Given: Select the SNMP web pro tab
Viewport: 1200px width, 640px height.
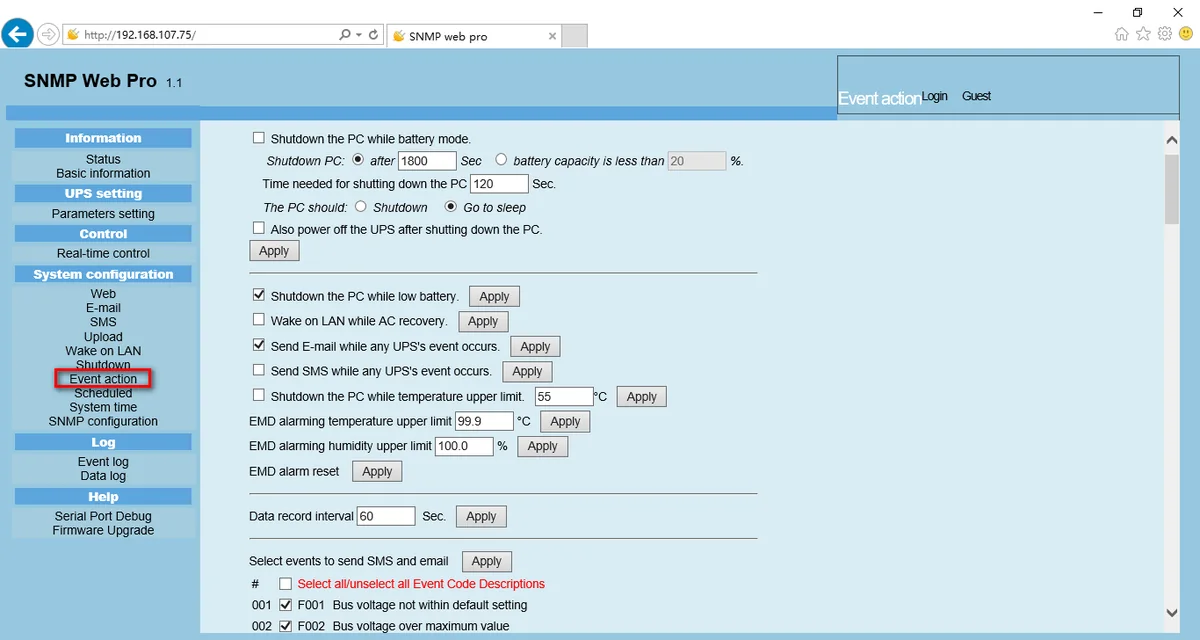Looking at the screenshot, I should coord(472,36).
